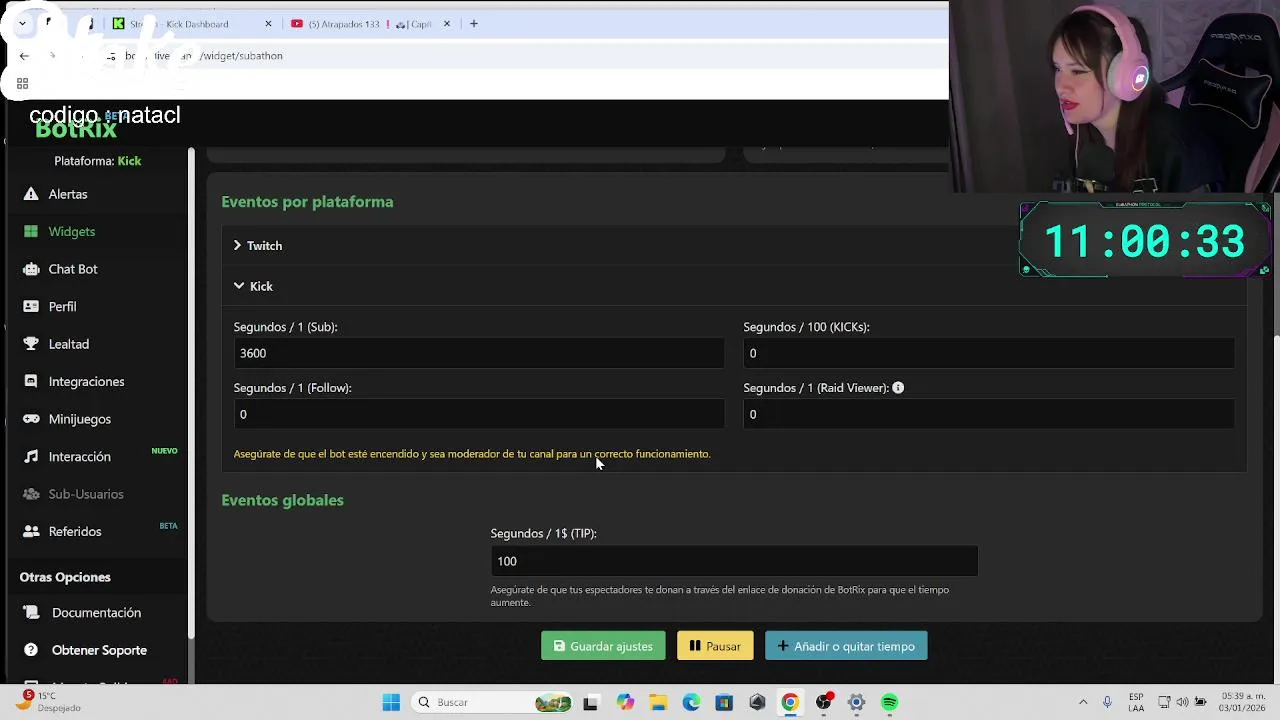Click the Eventos globales heading
Screen dimensions: 1280x720
[282, 500]
